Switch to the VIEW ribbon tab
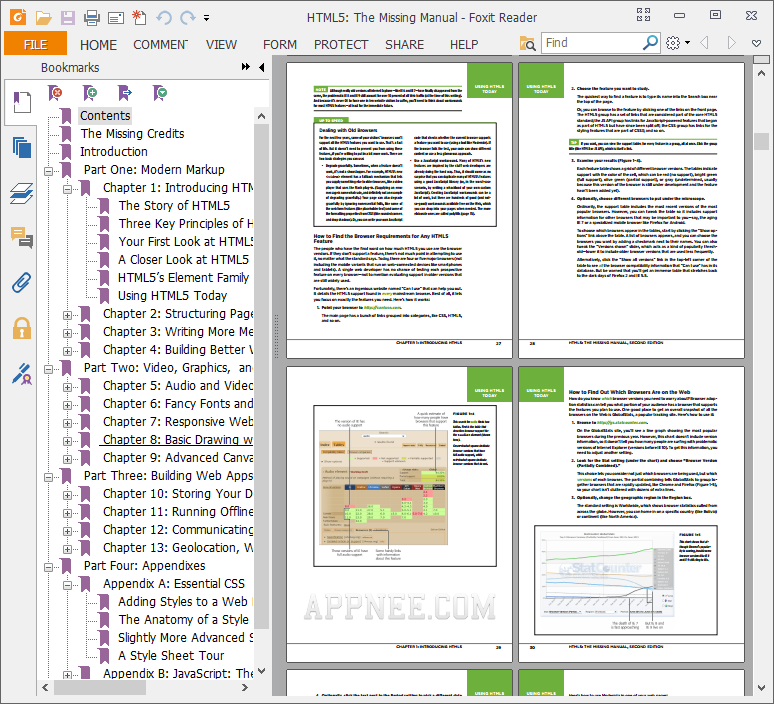Image resolution: width=774 pixels, height=704 pixels. click(x=221, y=45)
